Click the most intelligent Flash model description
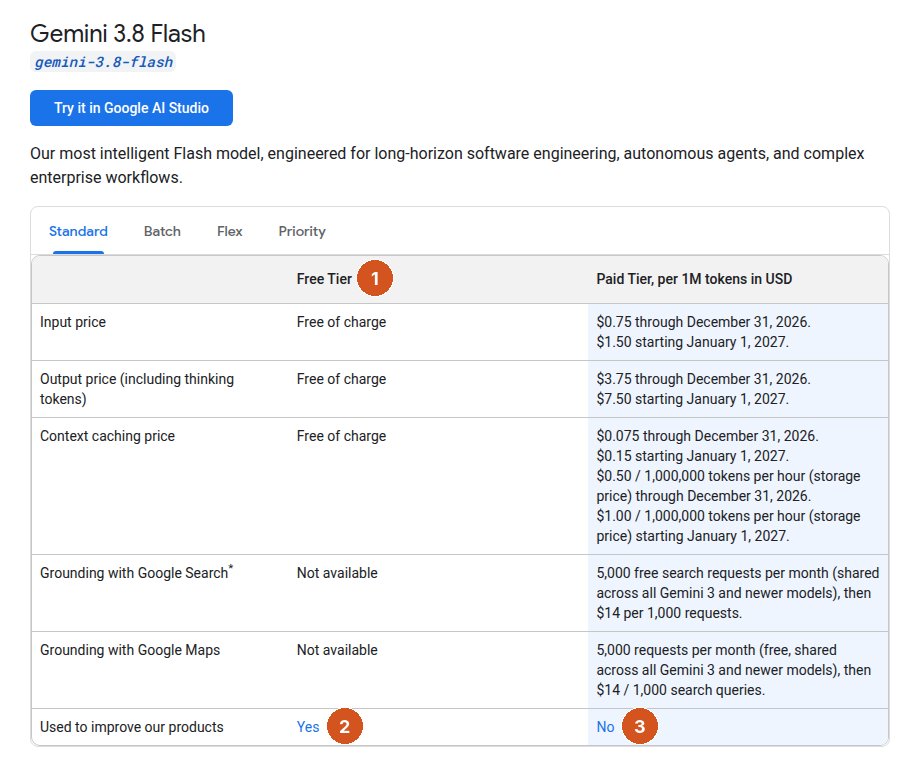The image size is (920, 760). [447, 165]
